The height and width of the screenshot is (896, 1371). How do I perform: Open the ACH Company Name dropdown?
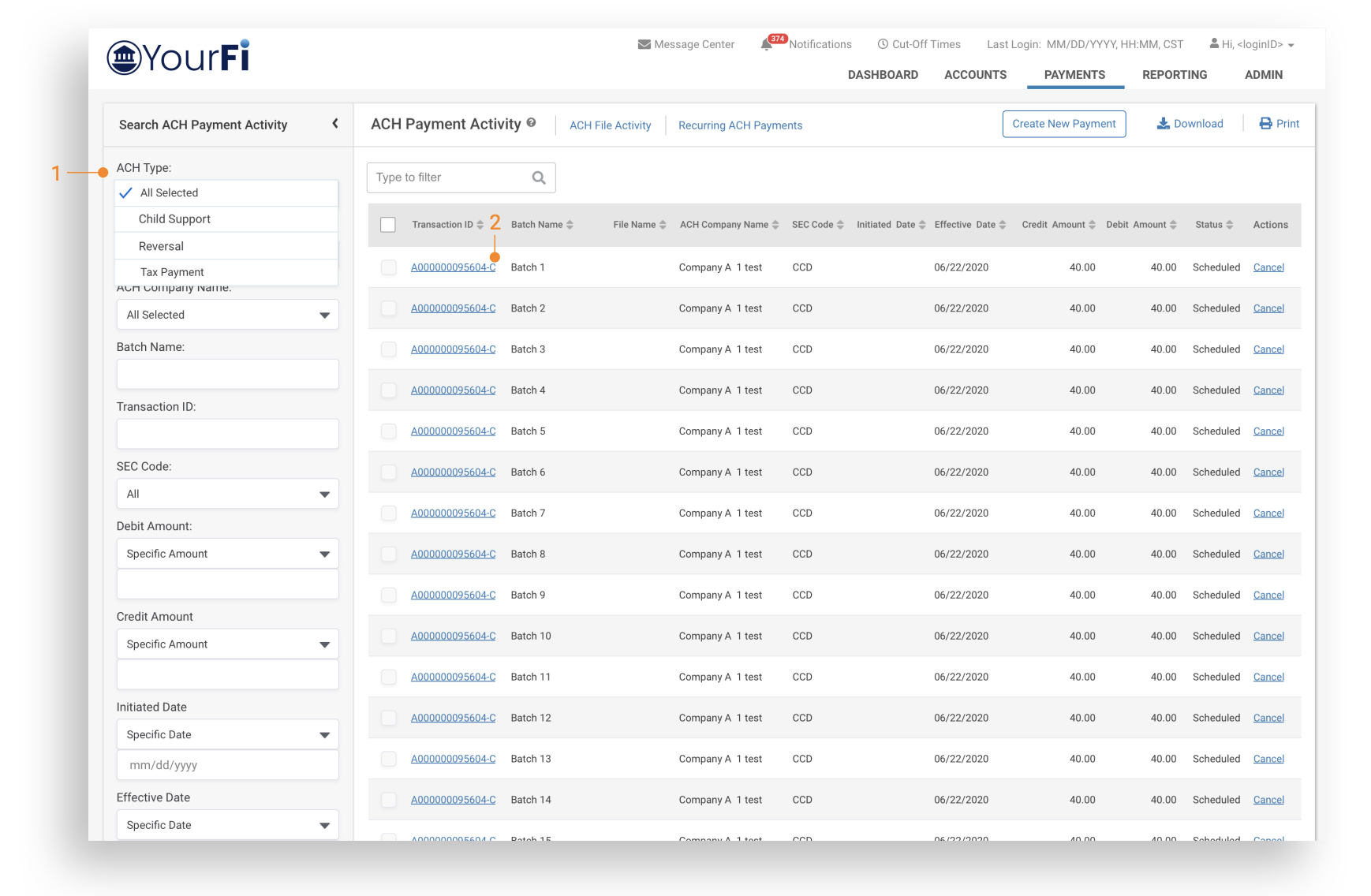click(228, 315)
